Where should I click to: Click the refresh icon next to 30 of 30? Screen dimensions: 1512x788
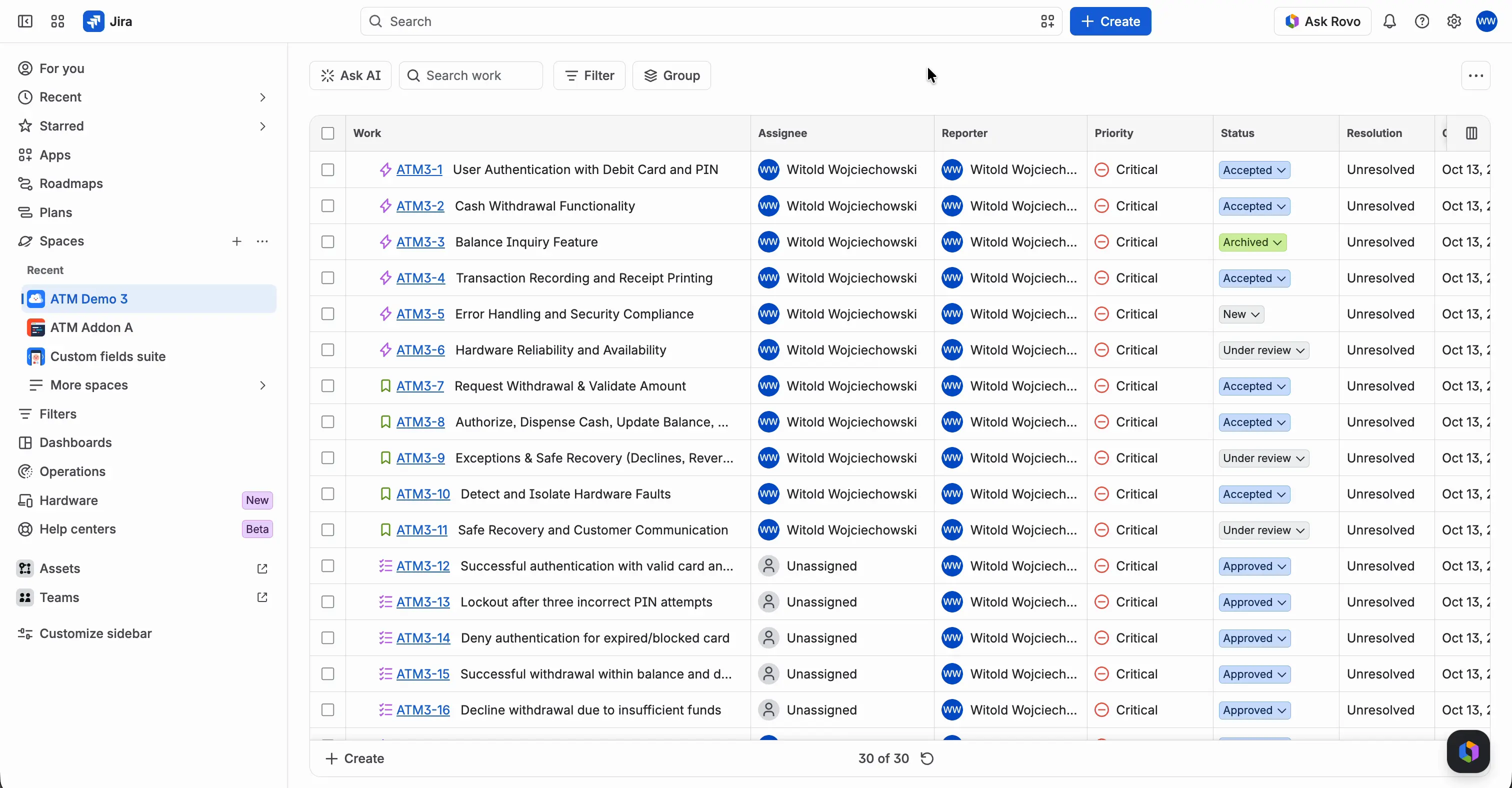pos(927,758)
